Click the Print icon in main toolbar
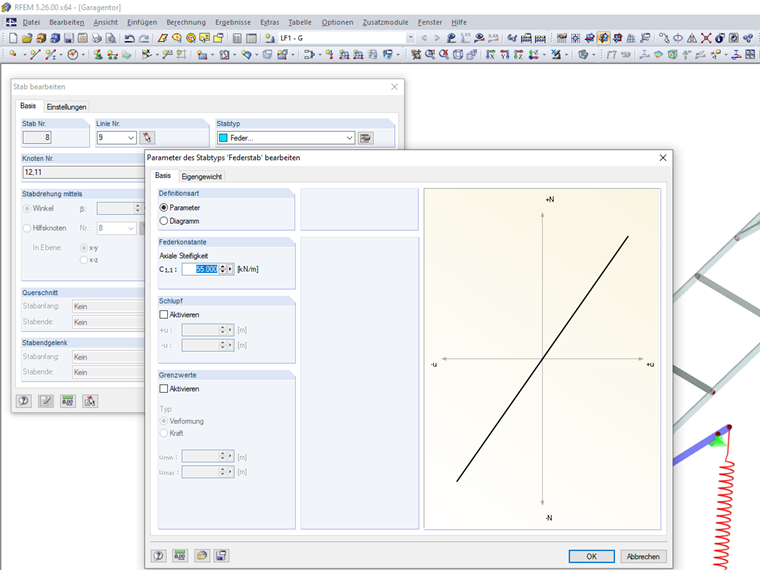This screenshot has height=570, width=760. point(96,38)
